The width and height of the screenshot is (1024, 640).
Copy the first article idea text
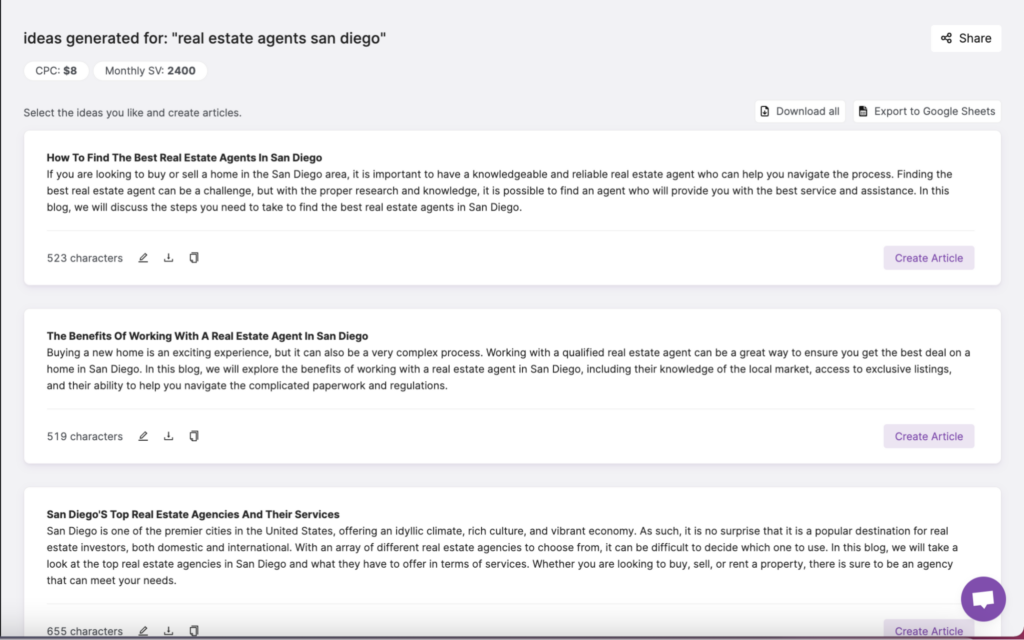pyautogui.click(x=194, y=257)
